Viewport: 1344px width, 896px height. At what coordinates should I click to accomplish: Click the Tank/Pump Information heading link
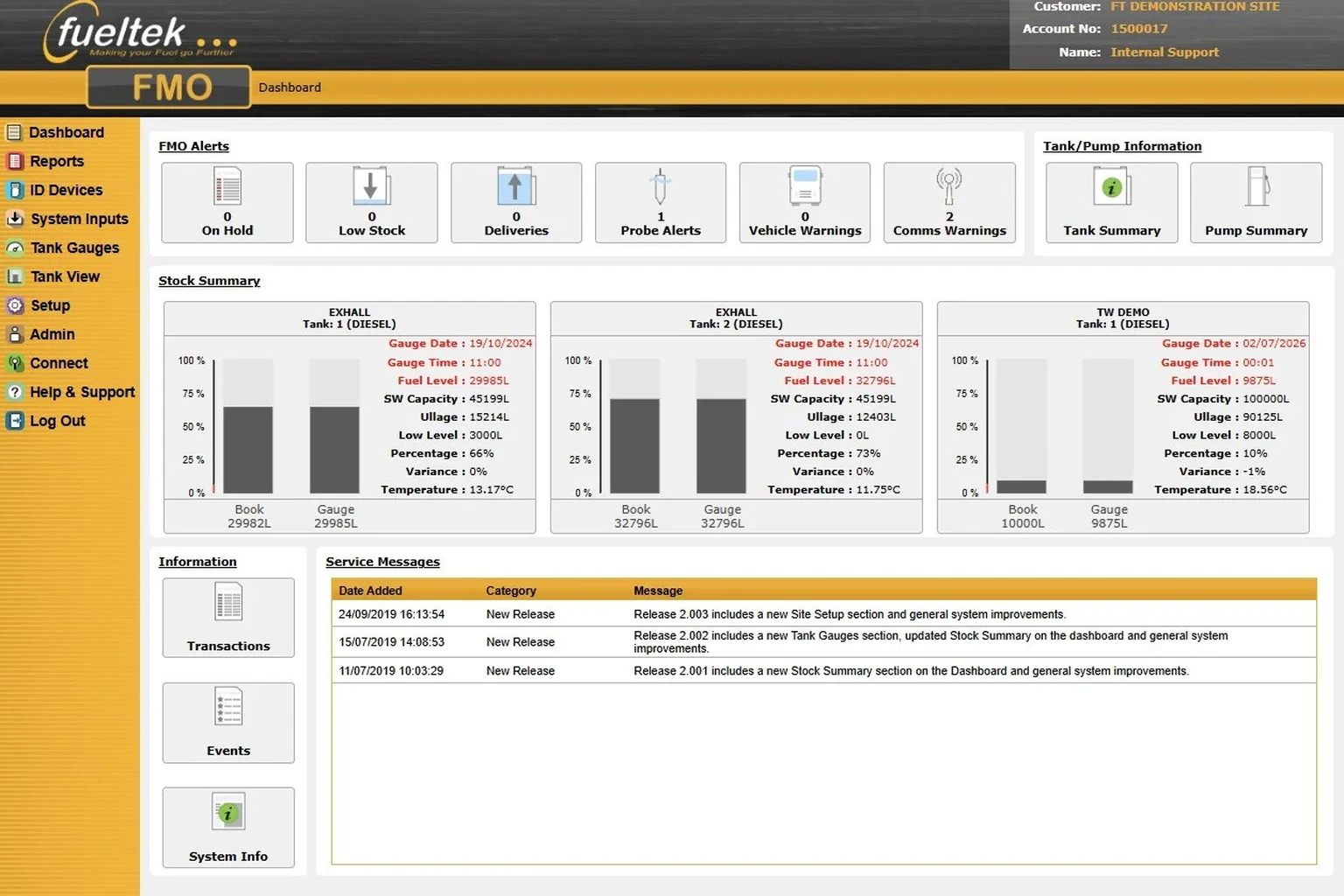tap(1122, 146)
